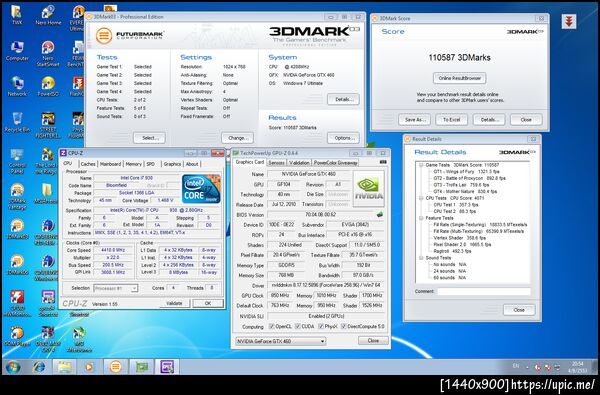Toggle the OpenCL checkbox in GPU-Z
This screenshot has width=600, height=395.
tap(271, 326)
